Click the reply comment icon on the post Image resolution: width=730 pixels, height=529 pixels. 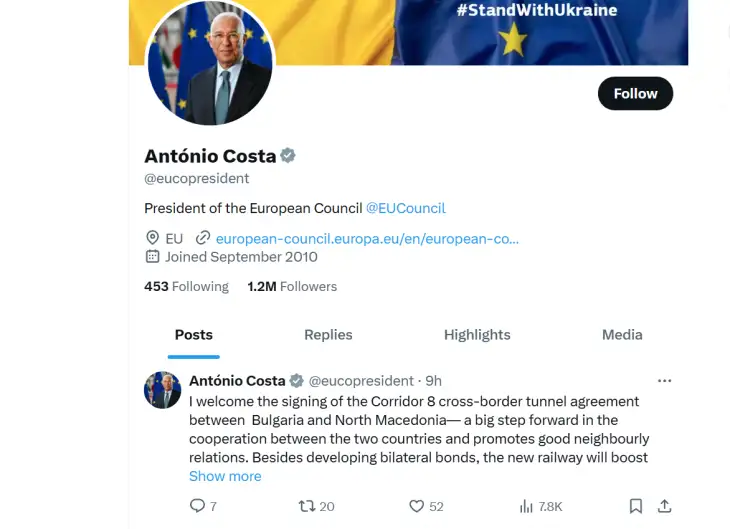coord(197,506)
